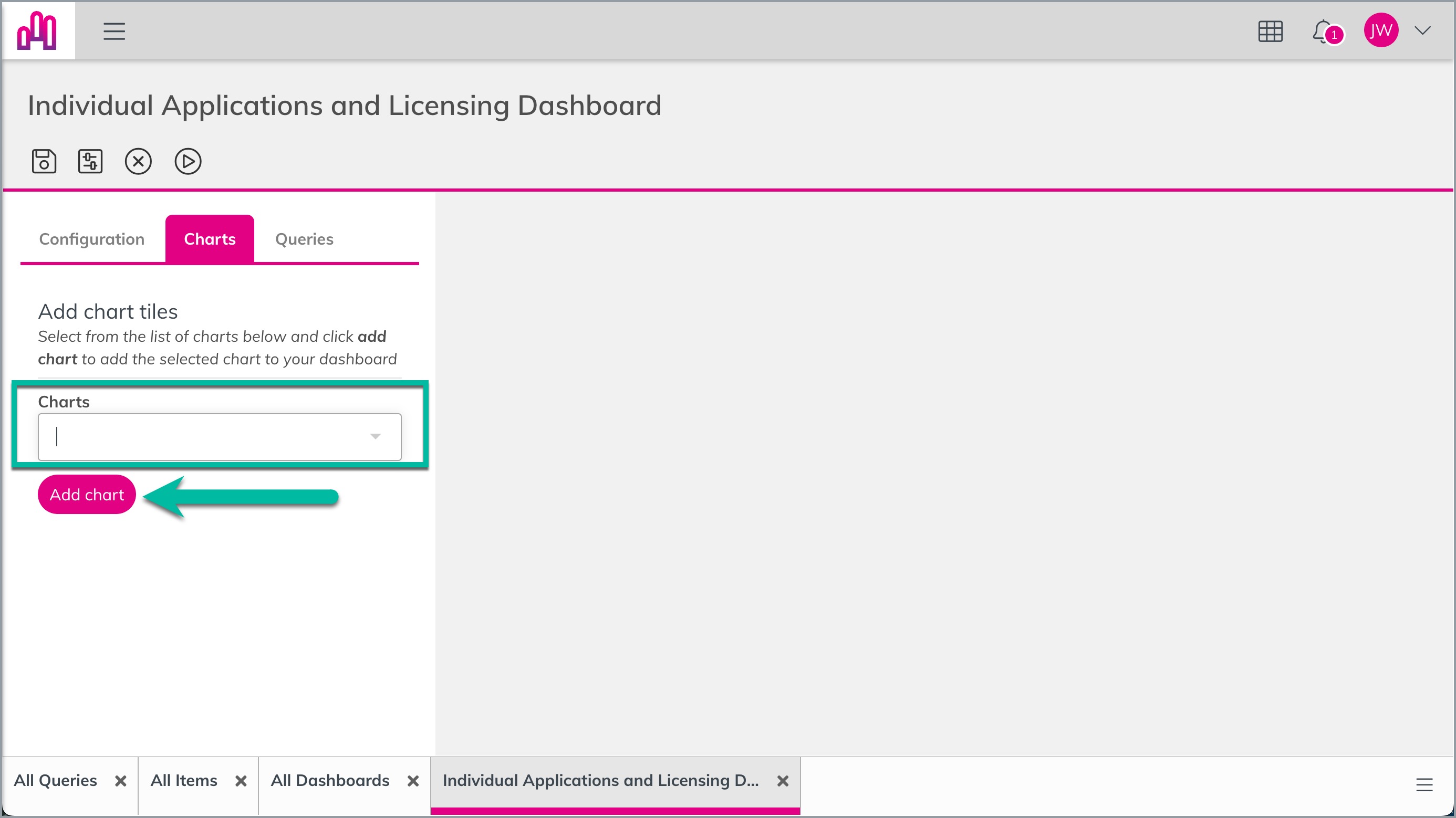1456x818 pixels.
Task: Save the dashboard with disk icon
Action: point(44,162)
